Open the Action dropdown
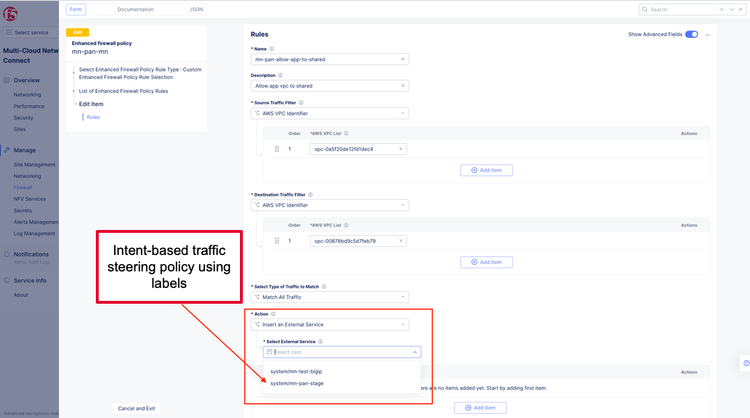This screenshot has width=750, height=418. tap(330, 325)
